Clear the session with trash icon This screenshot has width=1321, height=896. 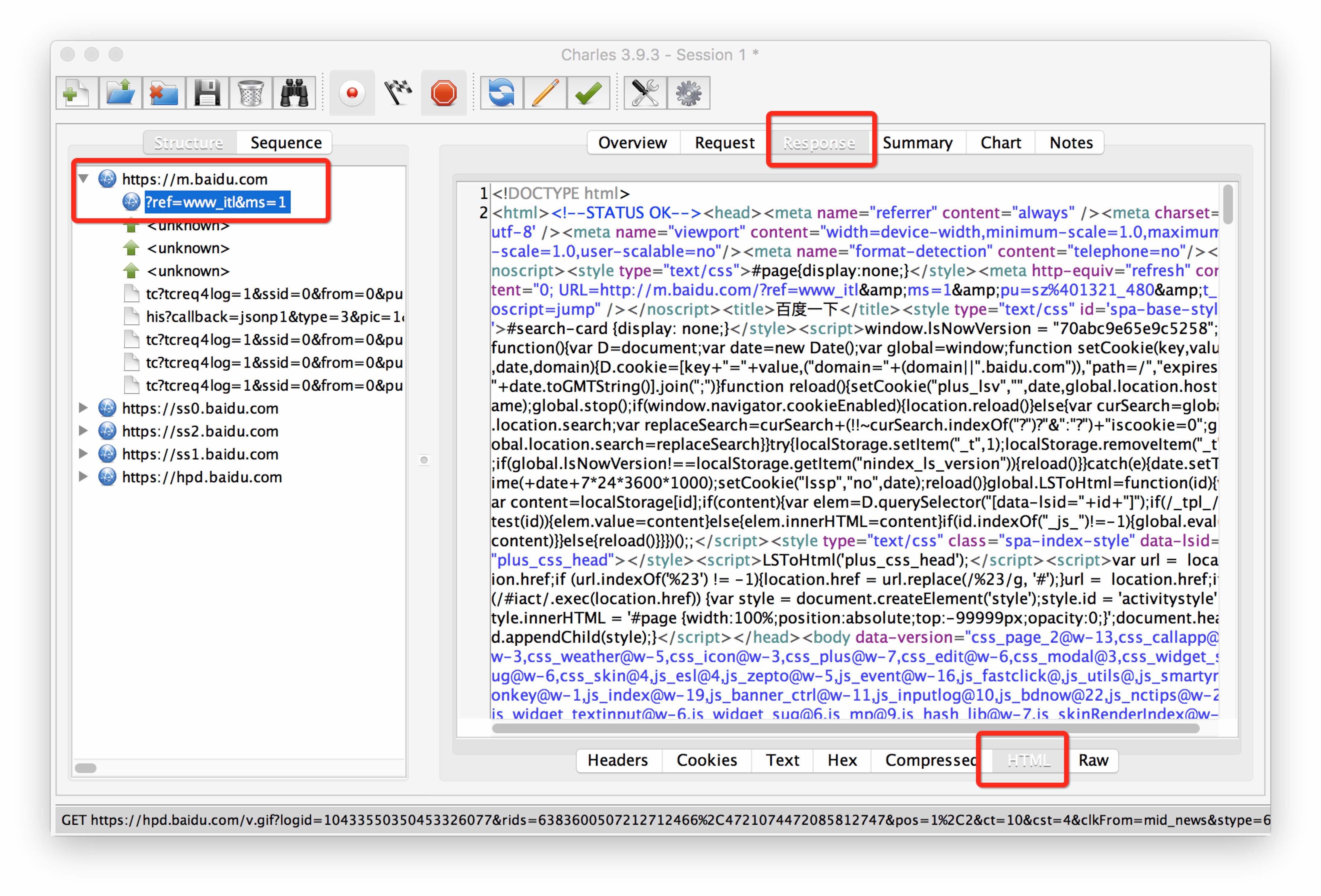coord(250,93)
